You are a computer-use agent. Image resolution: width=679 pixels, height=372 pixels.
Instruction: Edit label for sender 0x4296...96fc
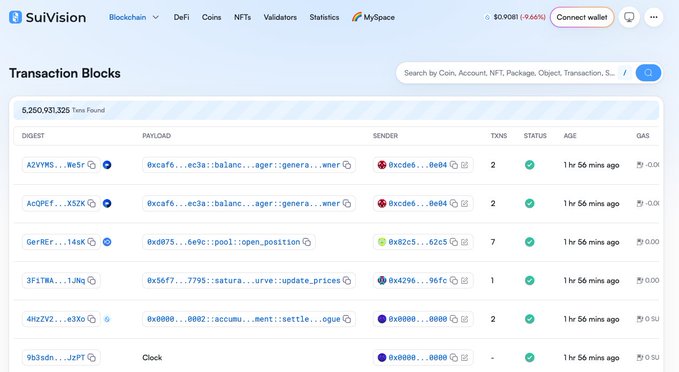(465, 281)
